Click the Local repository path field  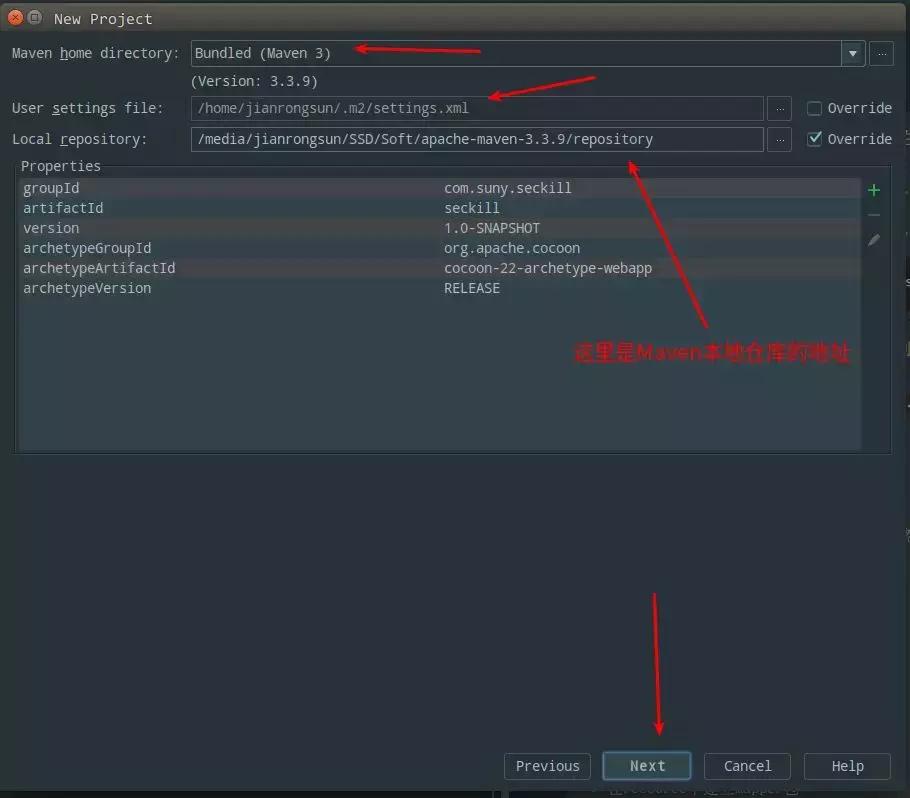[477, 139]
